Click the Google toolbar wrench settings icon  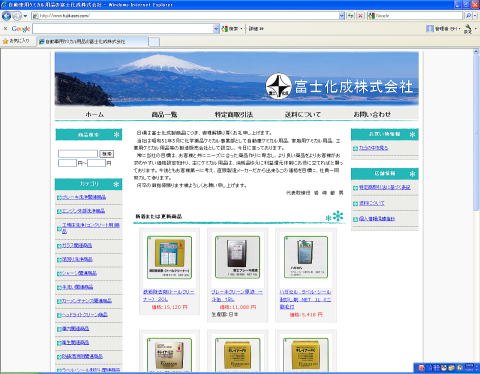click(x=468, y=29)
